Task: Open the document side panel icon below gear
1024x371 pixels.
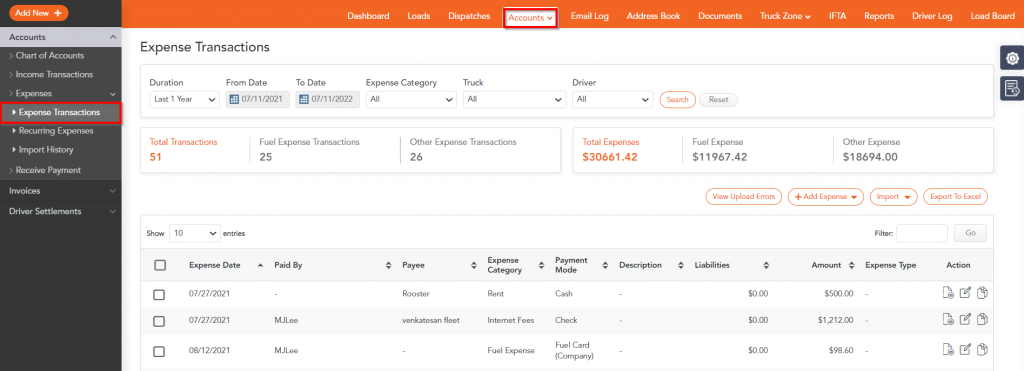Action: (x=1012, y=88)
